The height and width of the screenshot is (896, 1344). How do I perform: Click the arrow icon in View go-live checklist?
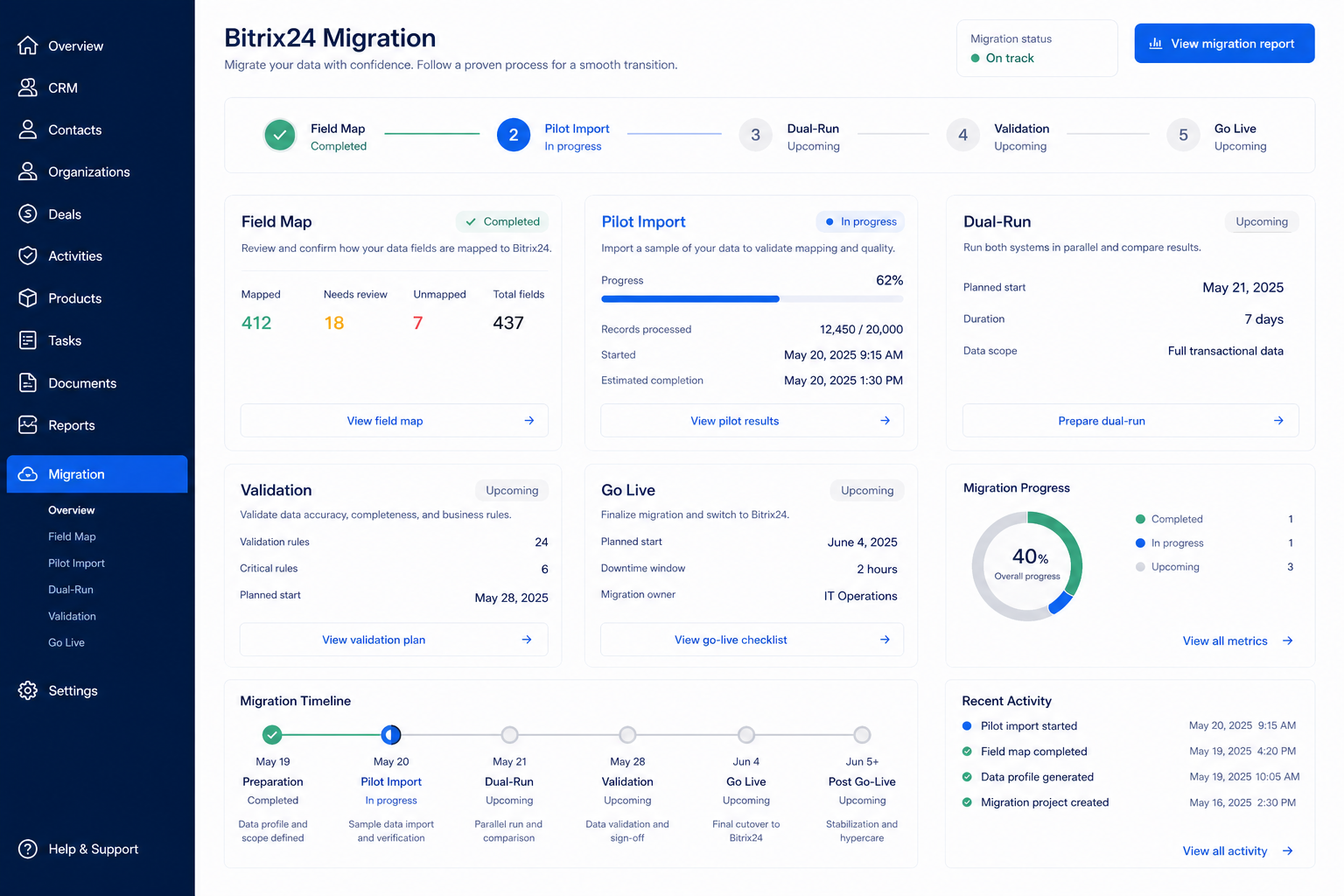(x=885, y=640)
